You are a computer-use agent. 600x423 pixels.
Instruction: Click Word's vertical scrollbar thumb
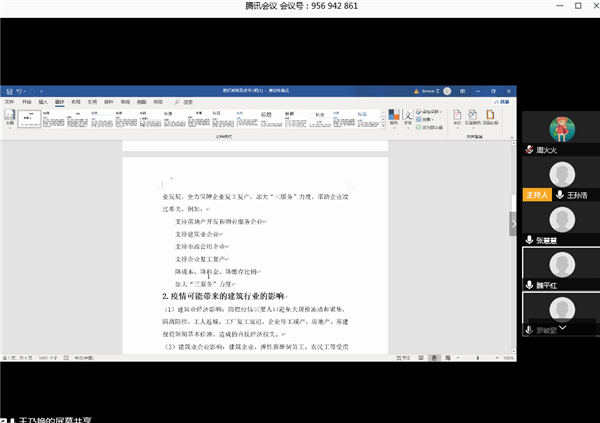tap(514, 202)
